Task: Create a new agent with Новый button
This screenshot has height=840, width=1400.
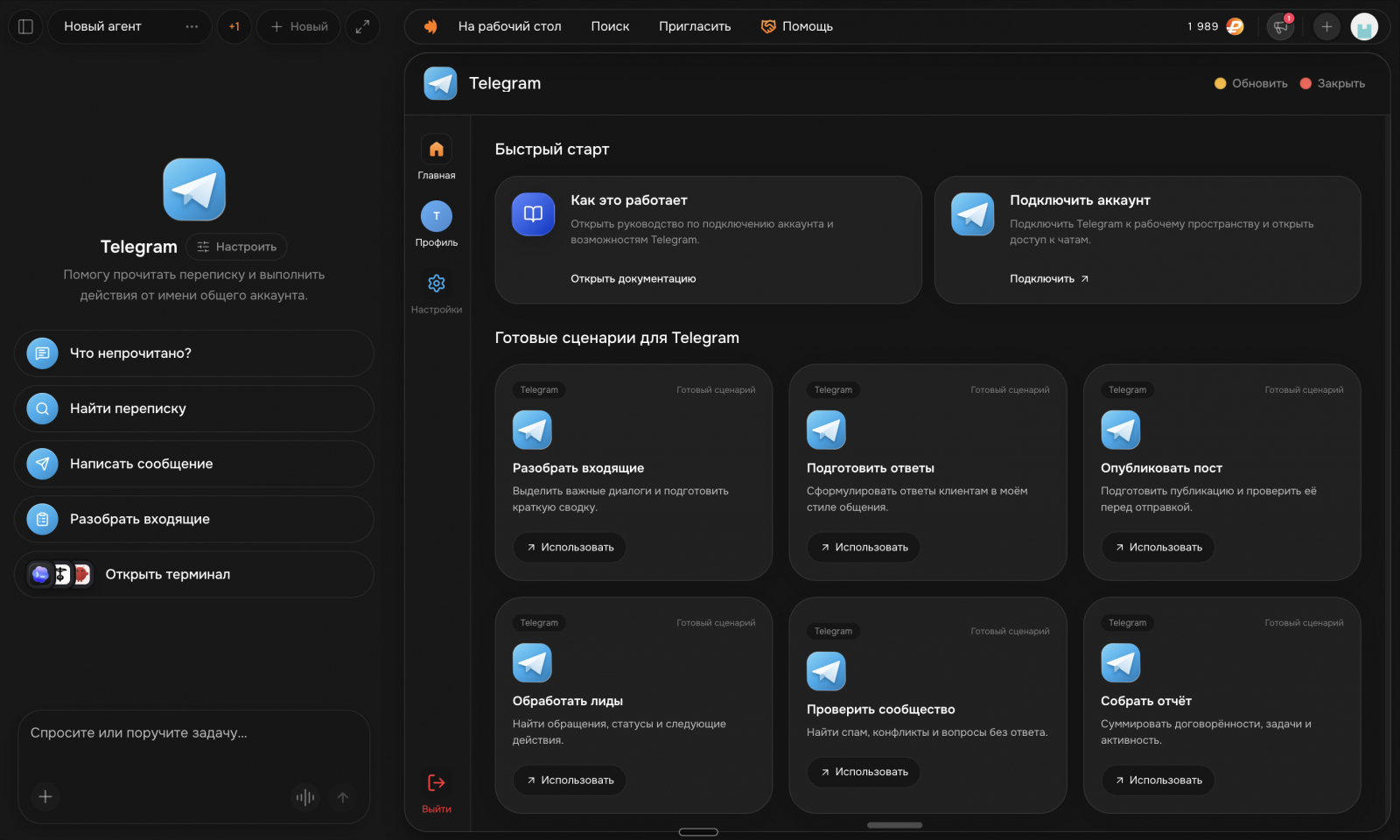Action: click(x=299, y=26)
